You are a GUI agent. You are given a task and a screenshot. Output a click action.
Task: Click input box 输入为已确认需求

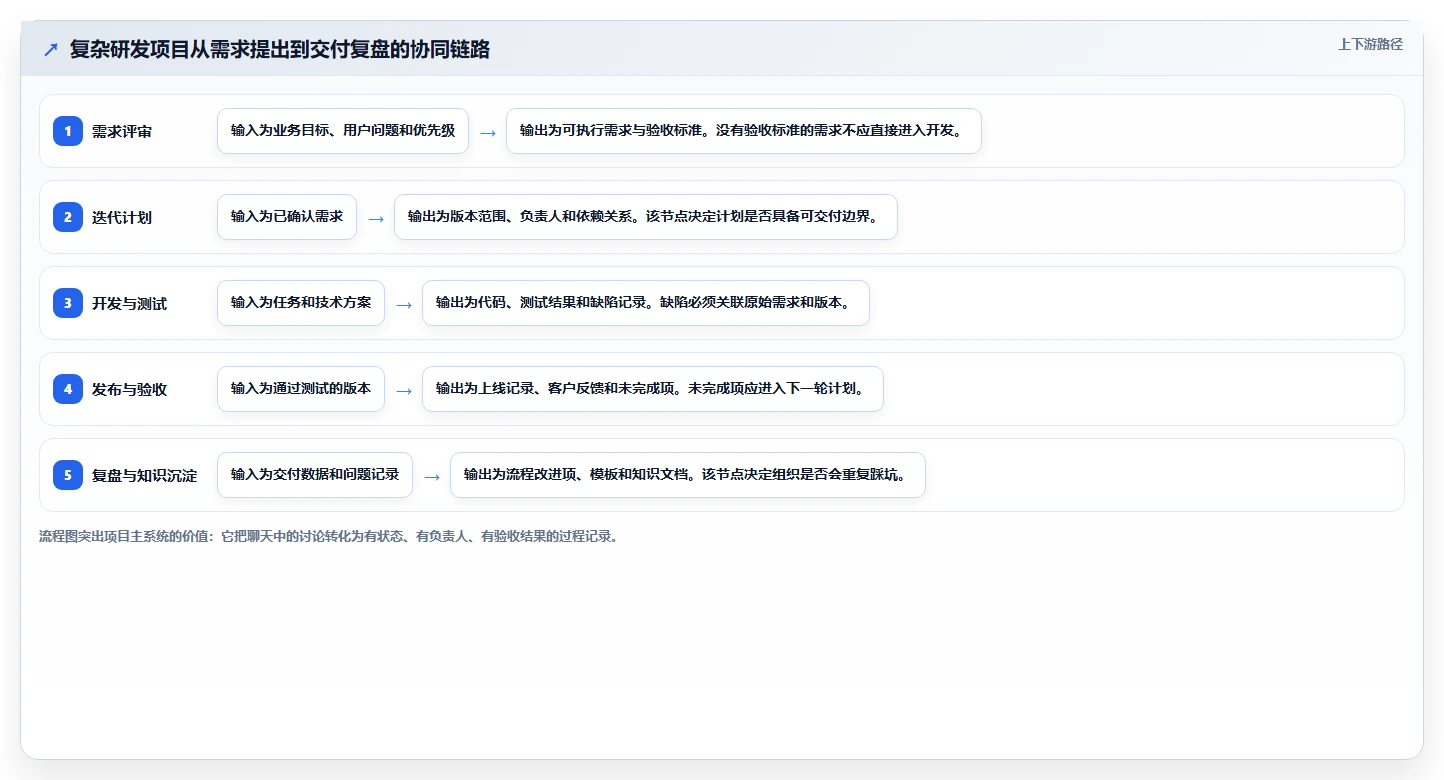[x=287, y=217]
